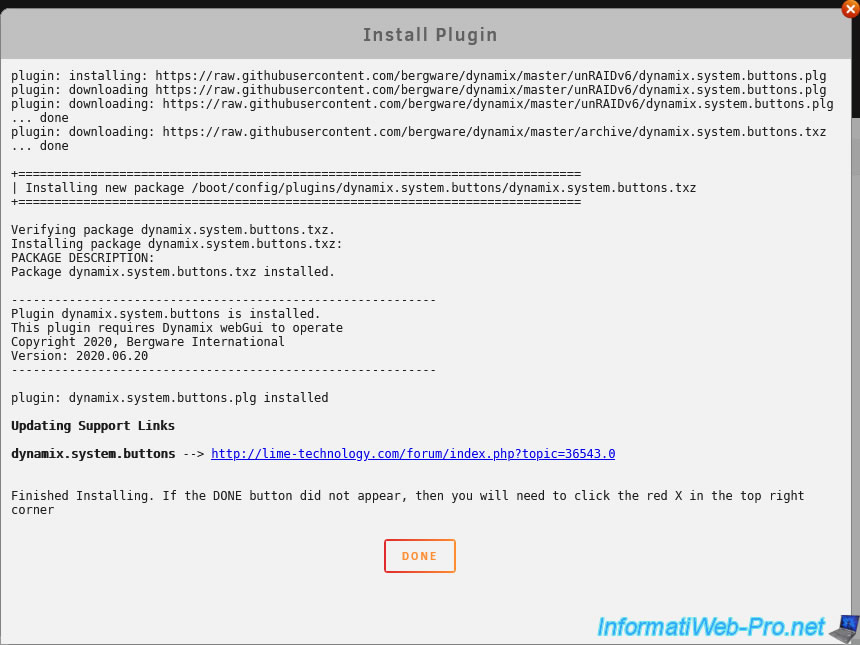Click the bold 'Updating Support Links' heading
Viewport: 860px width, 645px height.
point(93,426)
